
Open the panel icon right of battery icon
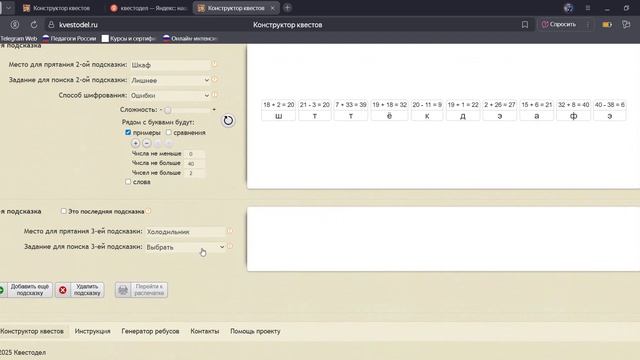pyautogui.click(x=626, y=24)
